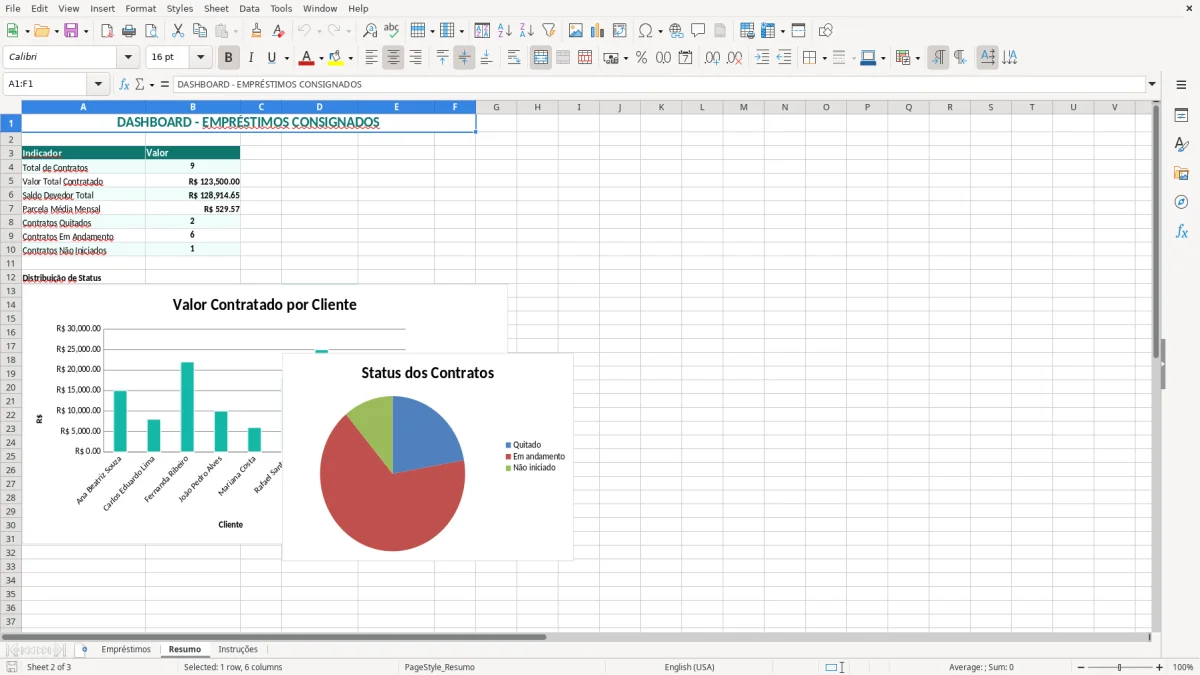Click the zoom in plus button
Image resolution: width=1200 pixels, height=675 pixels.
tap(1160, 667)
